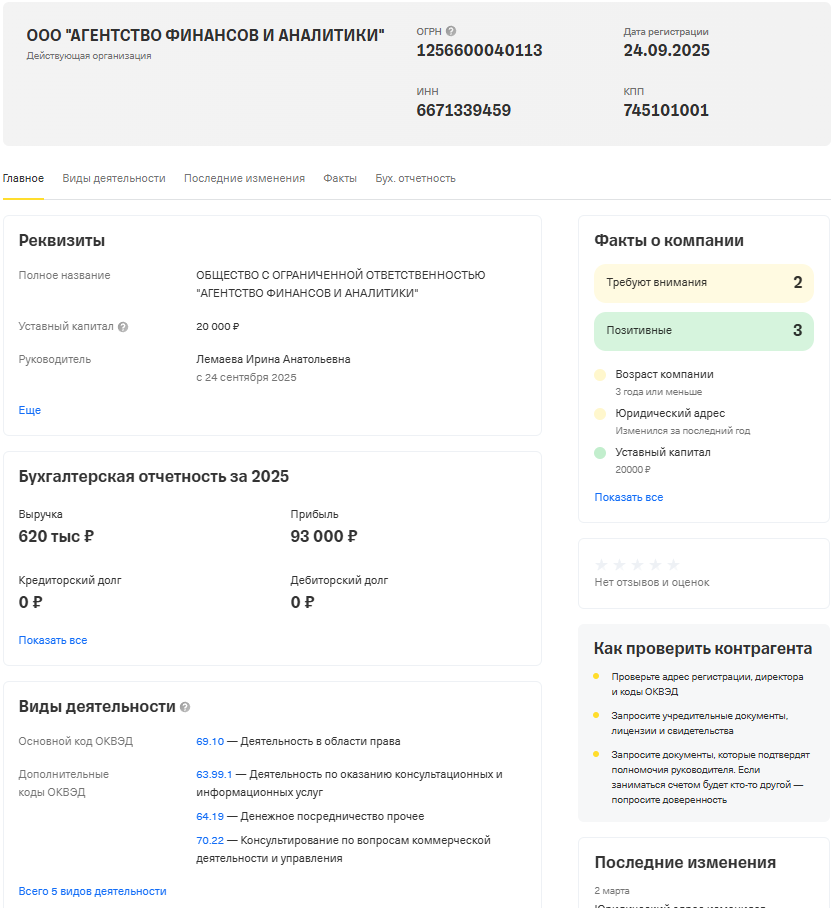Click the с 24 сентября 2025 date text
Screen dimensions: 840x908
click(246, 378)
